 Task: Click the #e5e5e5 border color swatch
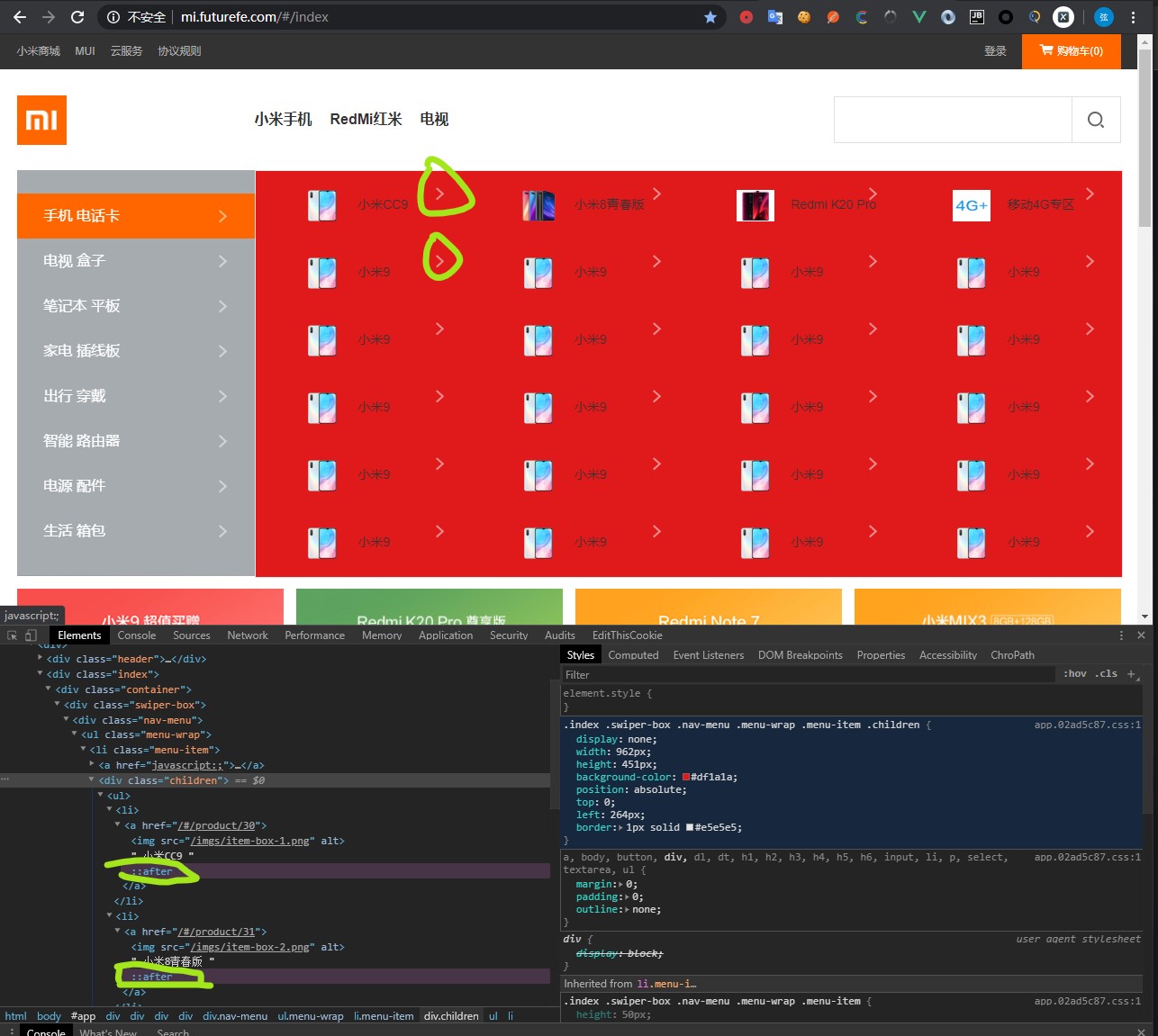(x=690, y=827)
